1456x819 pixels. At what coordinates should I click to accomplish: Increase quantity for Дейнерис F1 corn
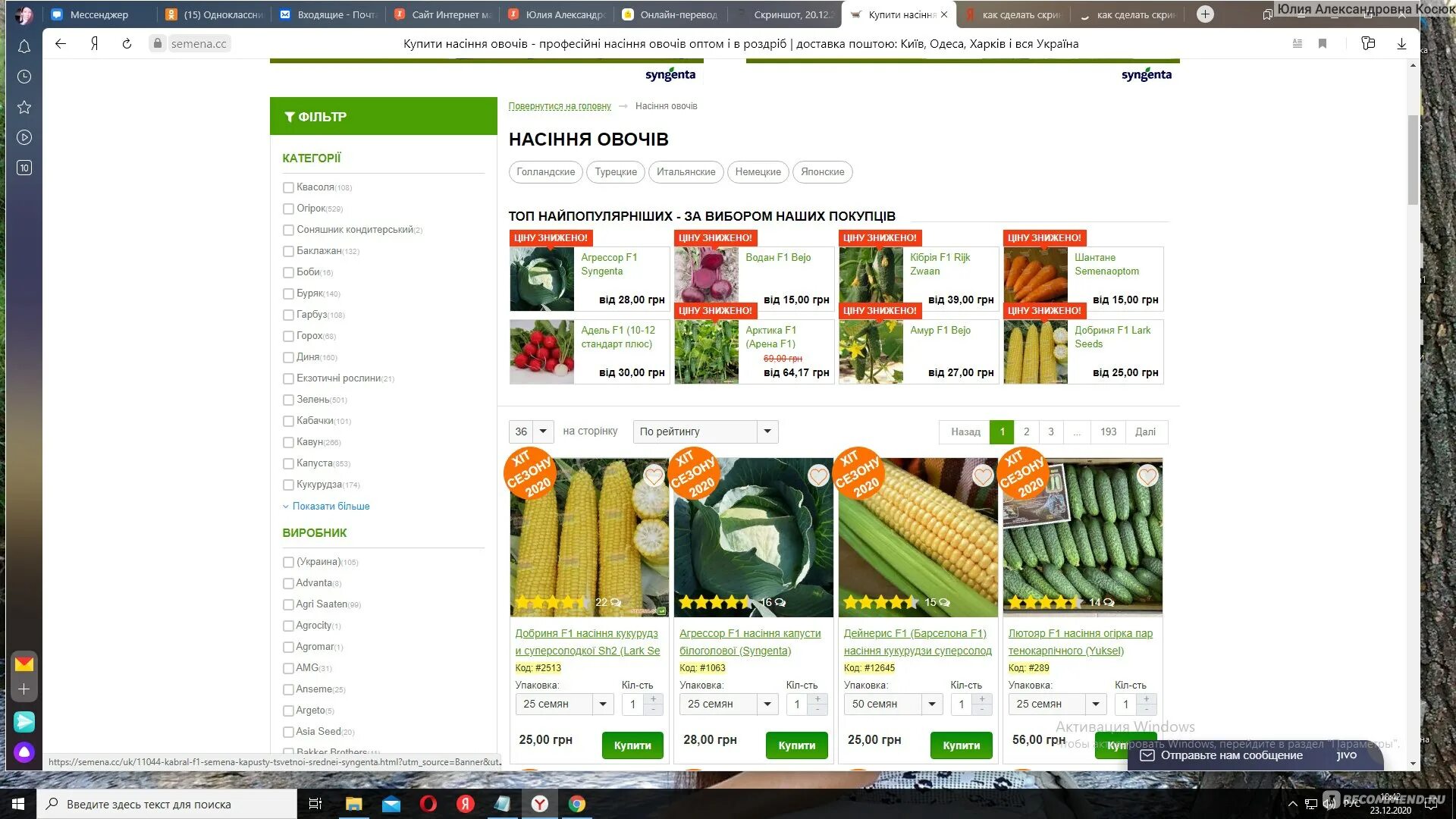(x=982, y=698)
